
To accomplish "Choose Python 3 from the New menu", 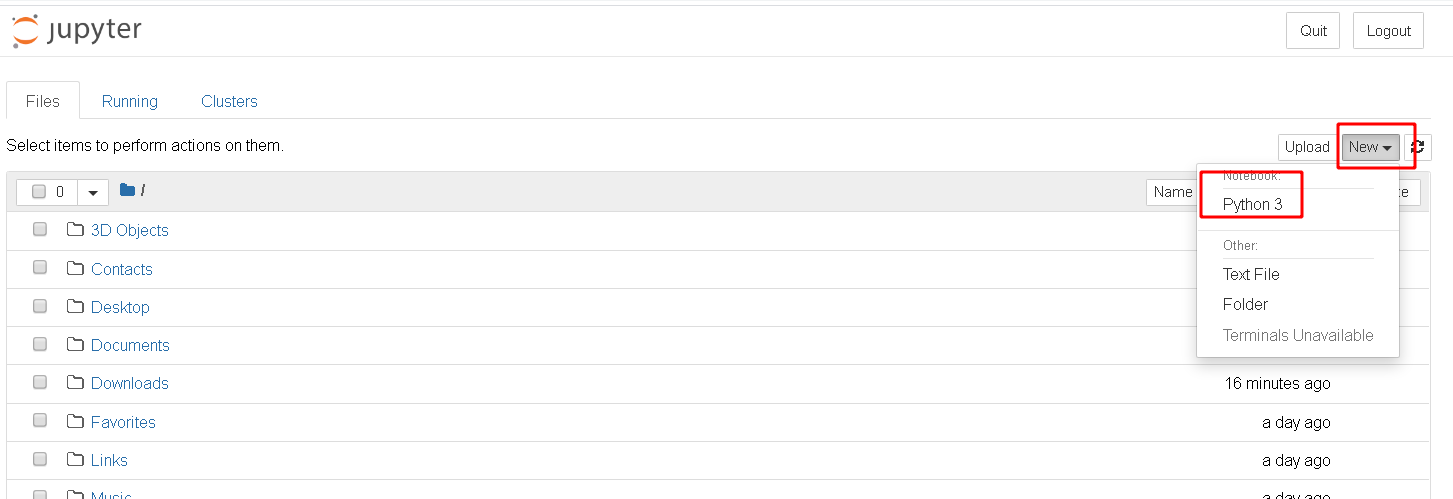I will pos(1252,204).
